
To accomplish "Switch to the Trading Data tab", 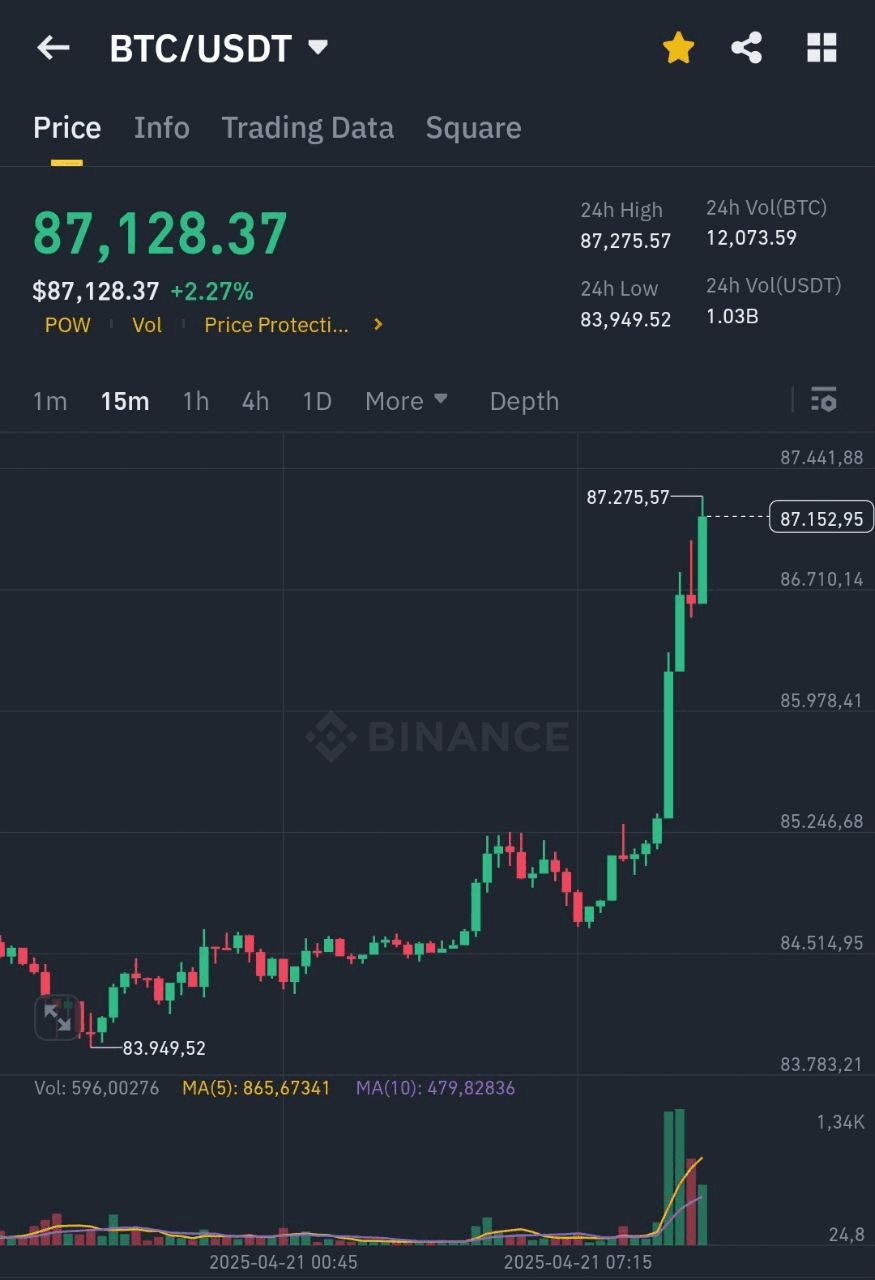I will click(307, 128).
